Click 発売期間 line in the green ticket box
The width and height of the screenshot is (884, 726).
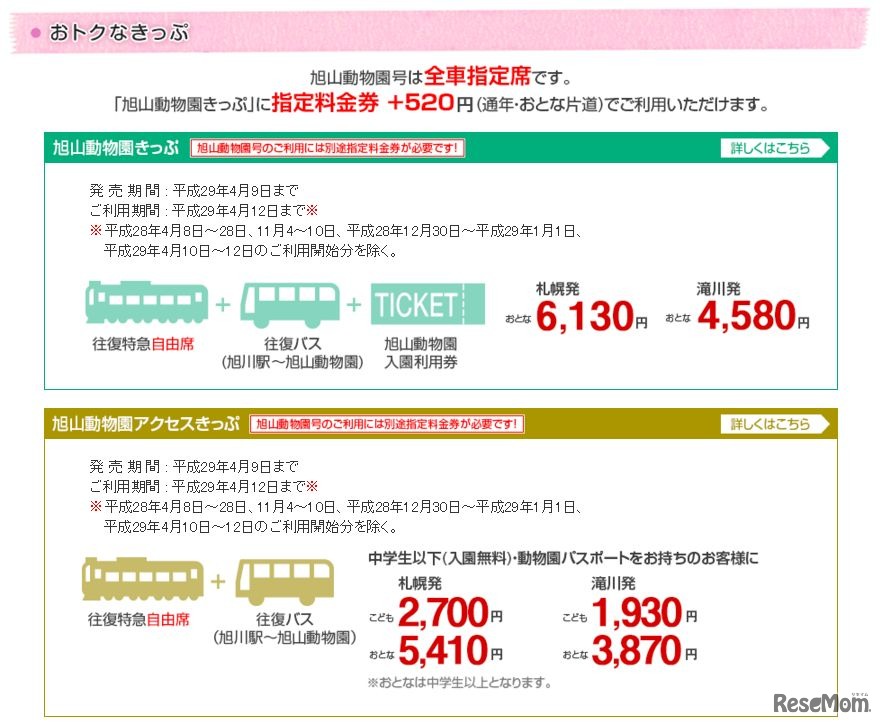[x=194, y=191]
